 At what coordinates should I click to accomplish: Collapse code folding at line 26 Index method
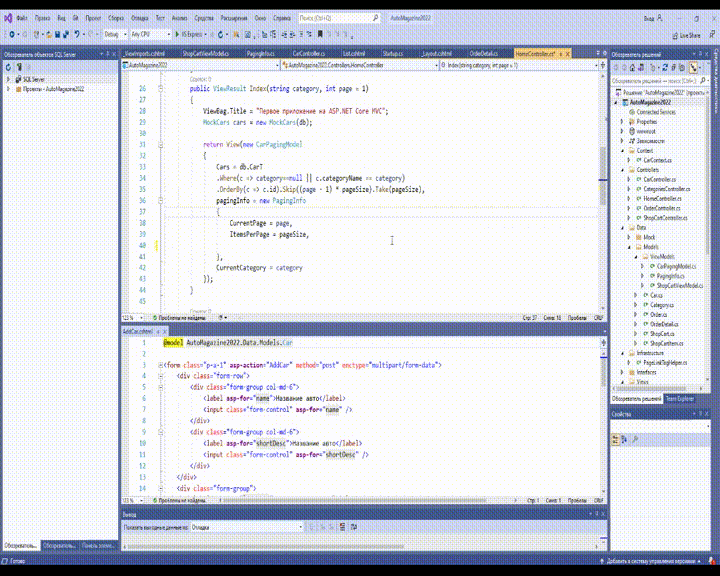(160, 88)
